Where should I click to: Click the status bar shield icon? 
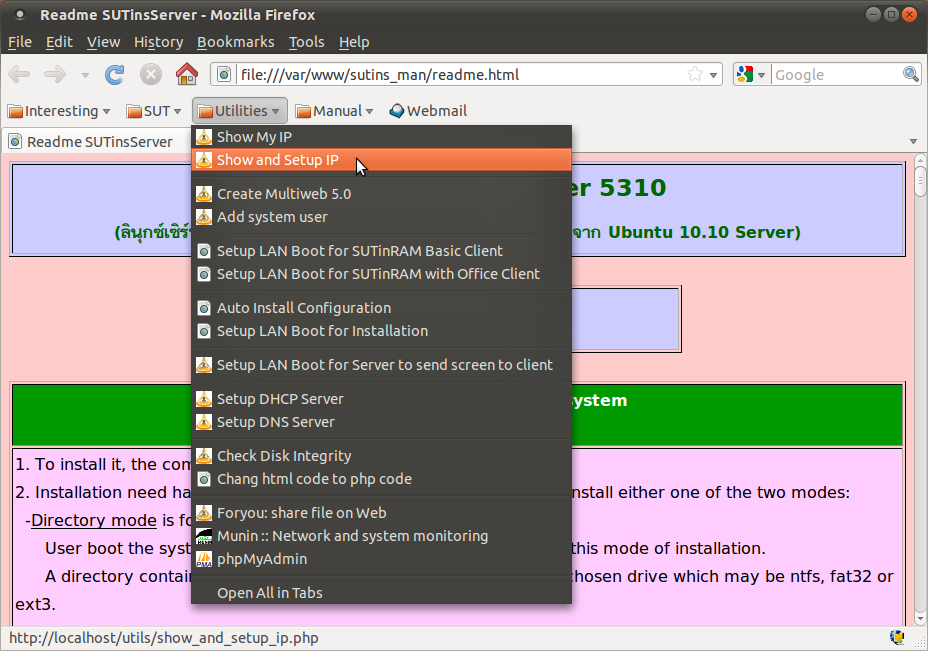tap(897, 637)
